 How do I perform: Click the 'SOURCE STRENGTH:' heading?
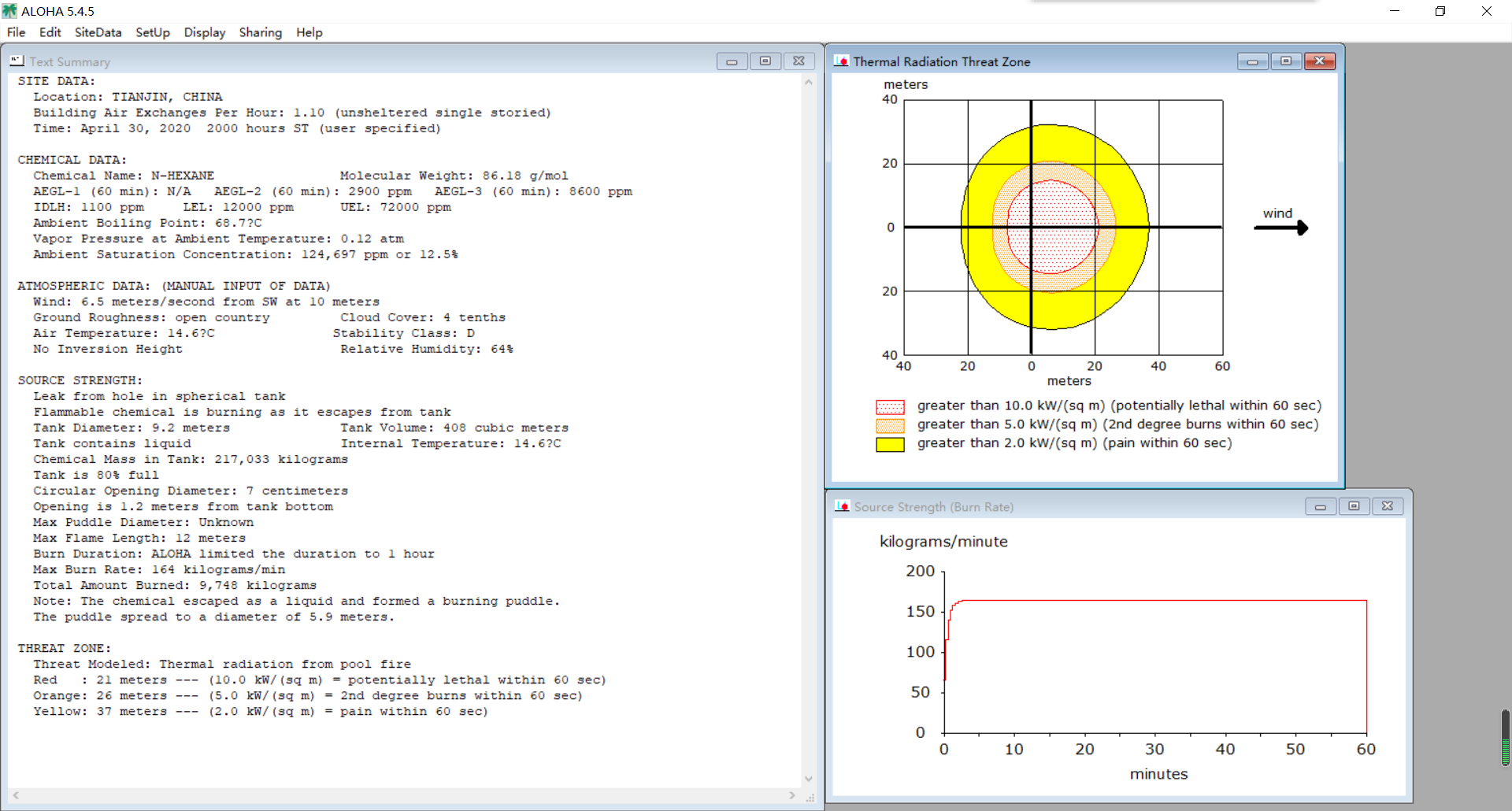pyautogui.click(x=80, y=380)
